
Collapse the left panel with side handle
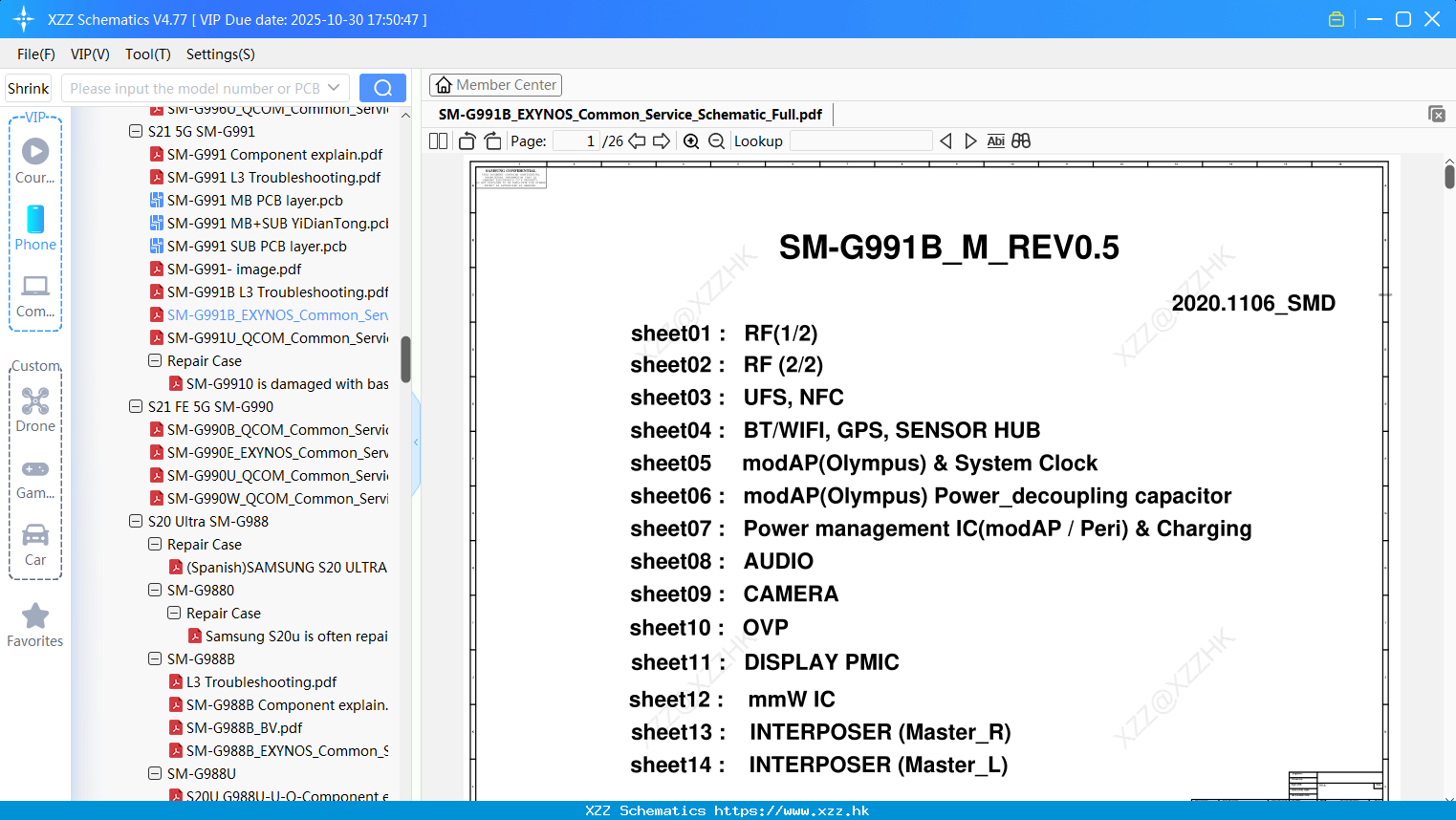click(416, 442)
